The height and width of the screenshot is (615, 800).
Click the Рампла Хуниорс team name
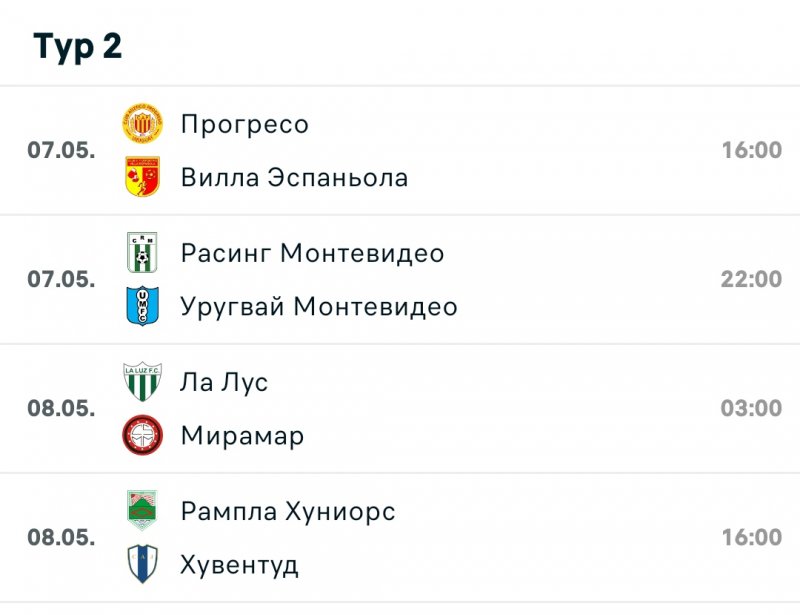[x=288, y=511]
